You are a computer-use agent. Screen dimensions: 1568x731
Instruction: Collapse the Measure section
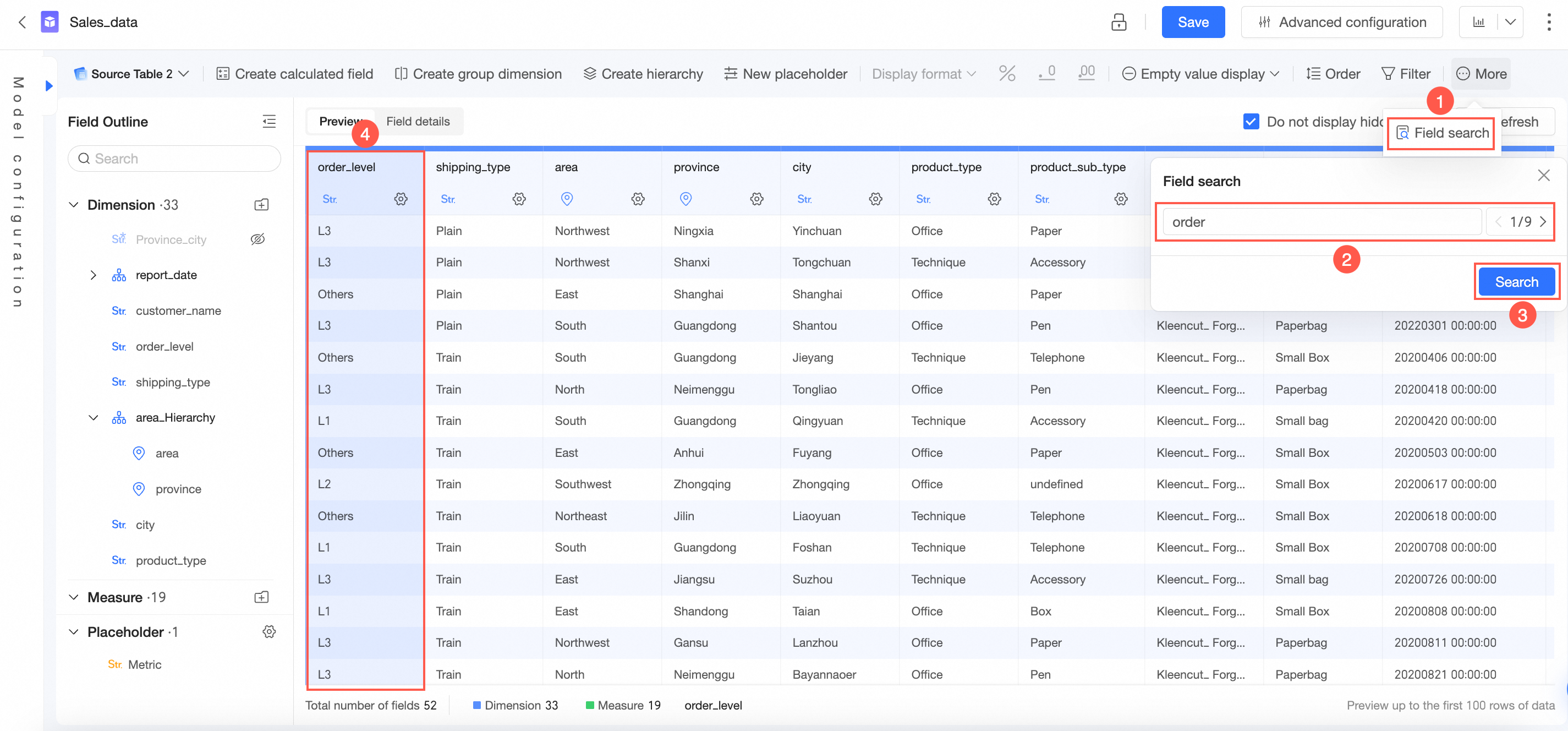pyautogui.click(x=74, y=597)
